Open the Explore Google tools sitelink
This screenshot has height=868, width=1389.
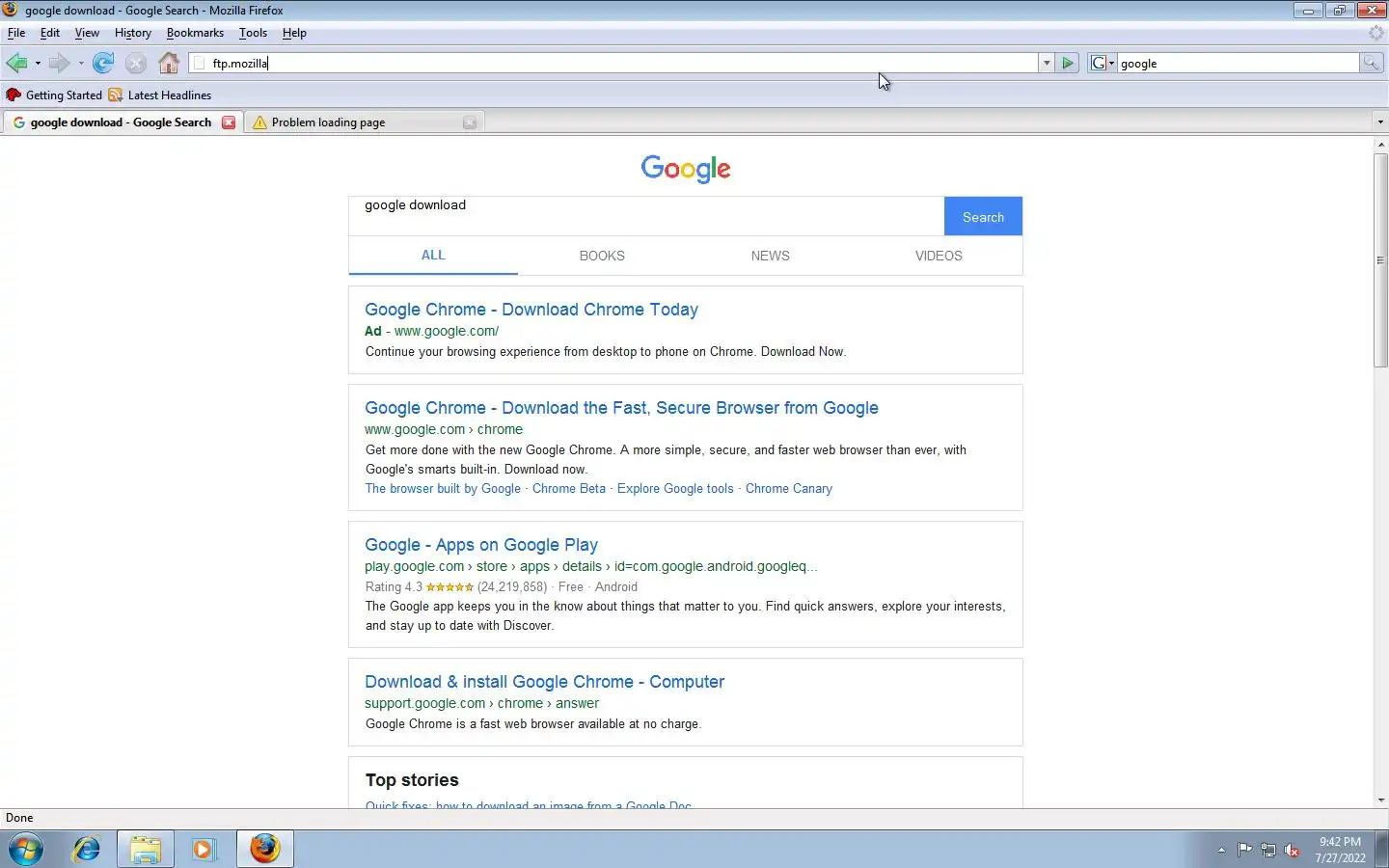coord(675,489)
